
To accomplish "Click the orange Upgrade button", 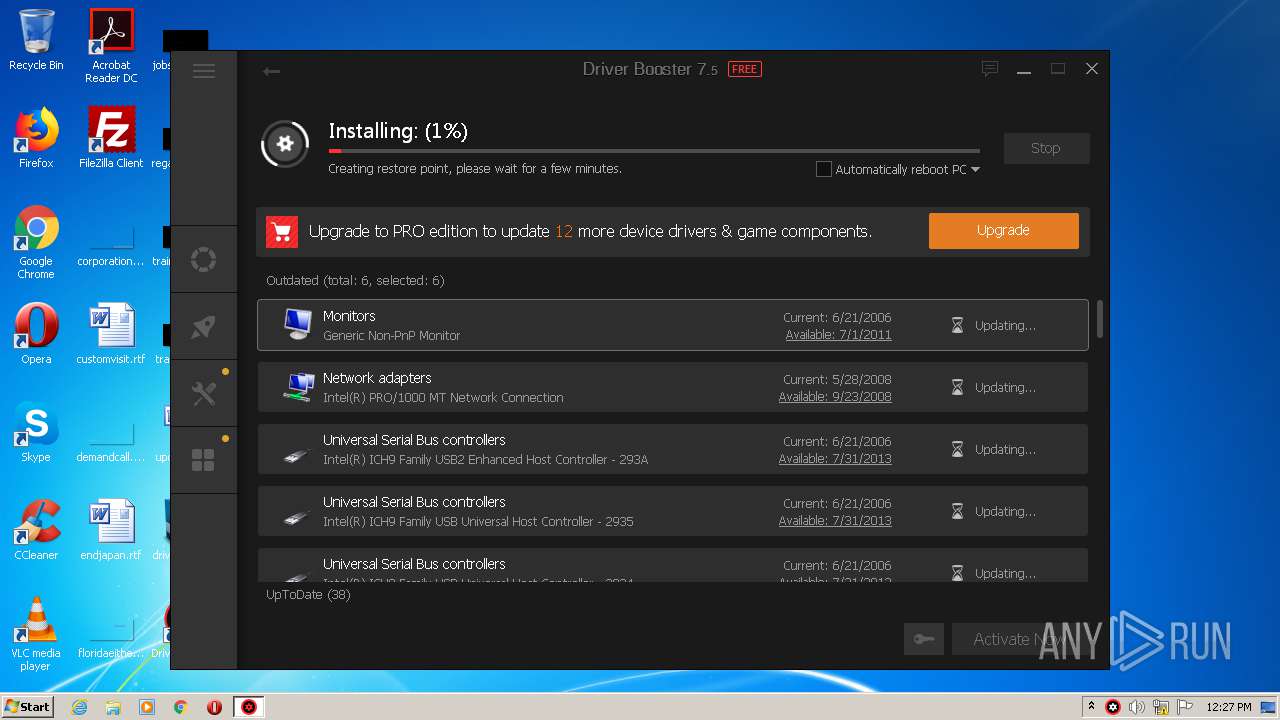I will (1003, 231).
